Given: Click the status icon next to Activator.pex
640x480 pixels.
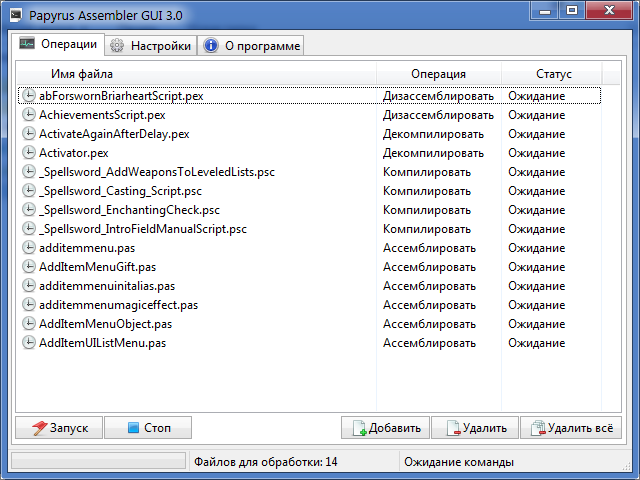Looking at the screenshot, I should (29, 153).
